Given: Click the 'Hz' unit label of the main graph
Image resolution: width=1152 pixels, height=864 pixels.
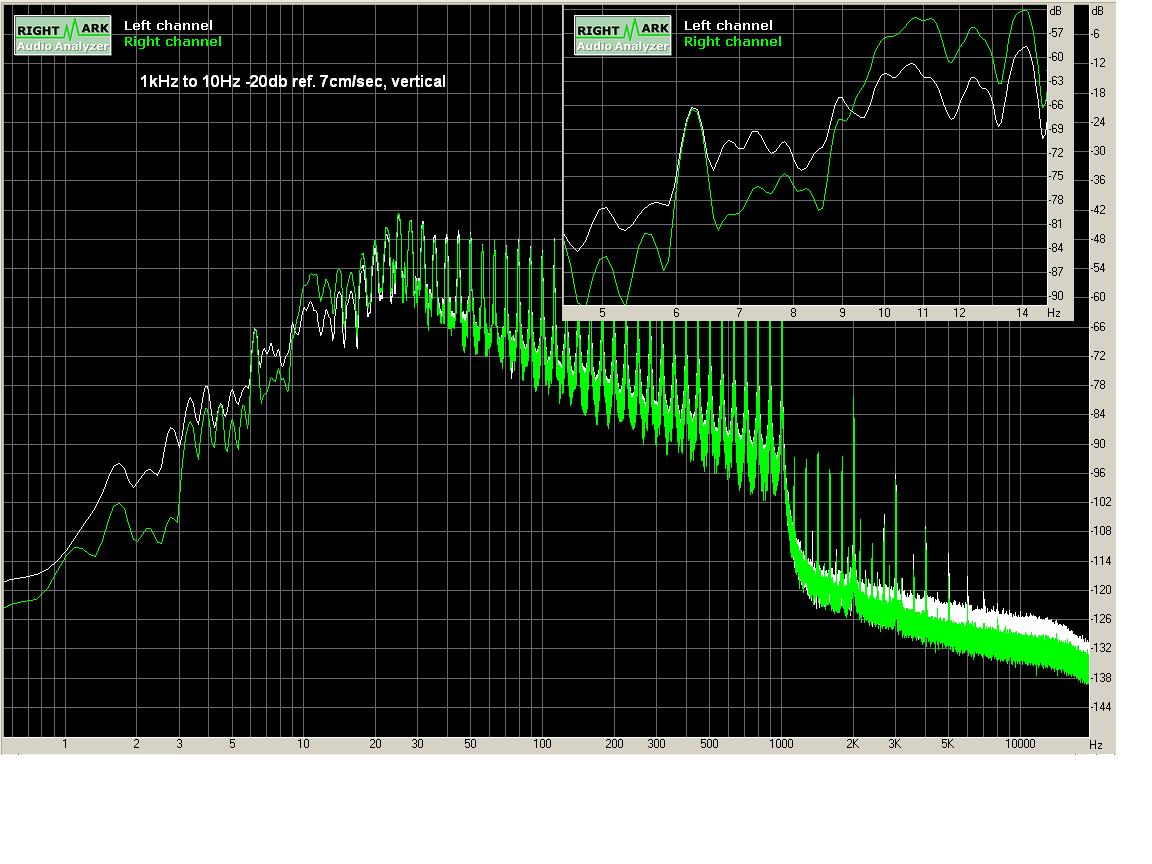Looking at the screenshot, I should point(1095,744).
